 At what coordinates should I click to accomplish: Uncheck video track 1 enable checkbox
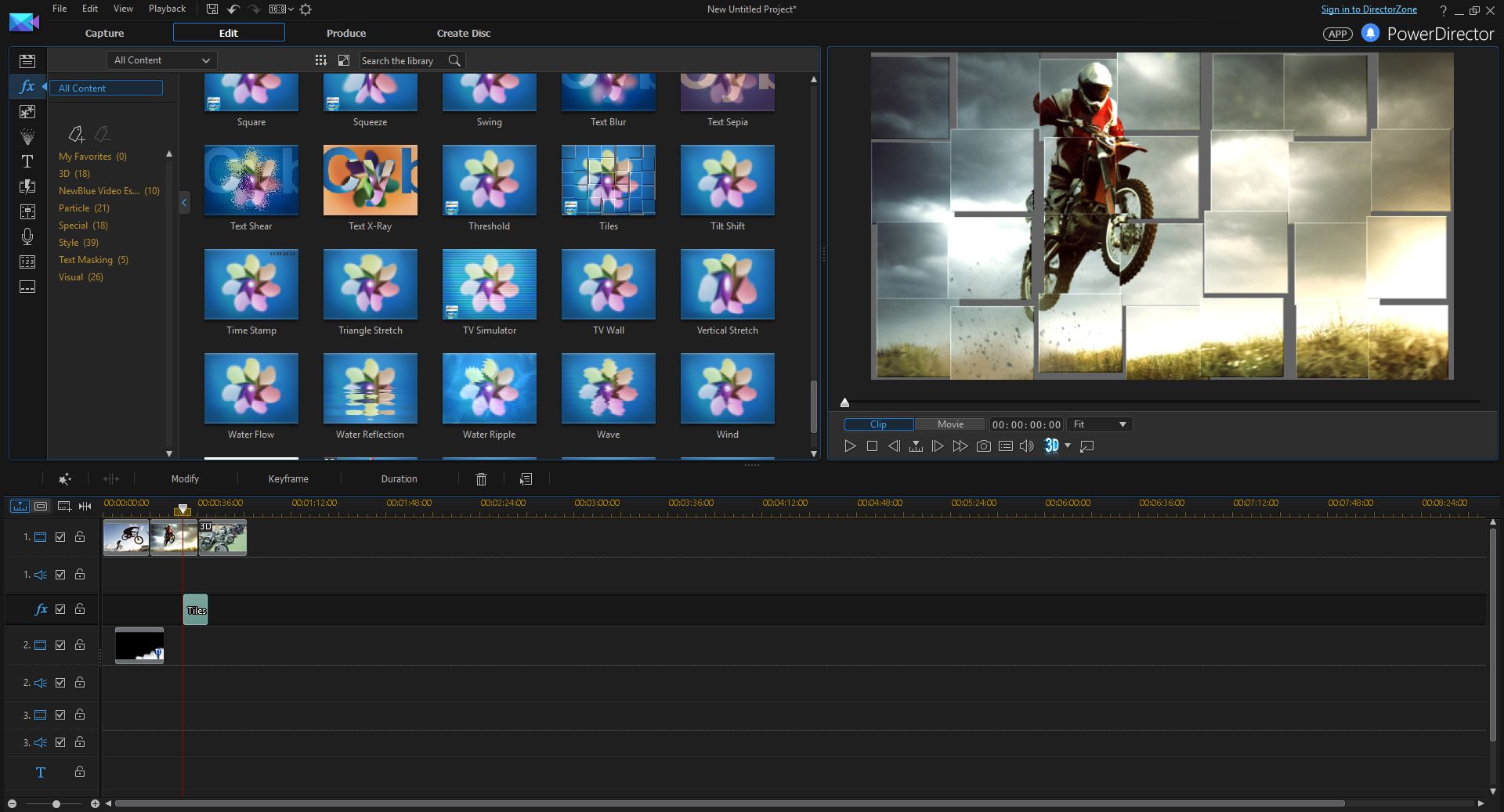[x=60, y=537]
